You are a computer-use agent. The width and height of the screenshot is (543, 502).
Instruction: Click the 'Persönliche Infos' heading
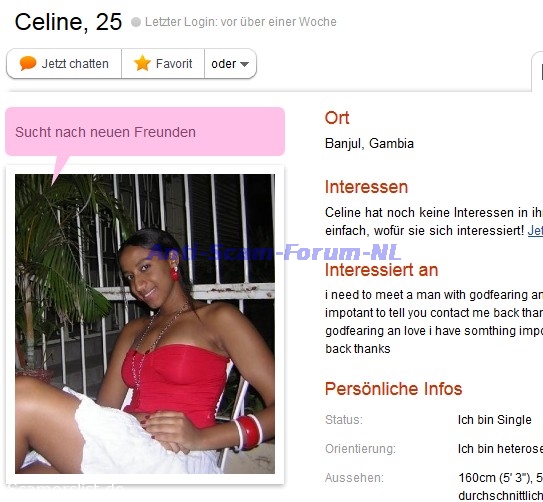(393, 389)
